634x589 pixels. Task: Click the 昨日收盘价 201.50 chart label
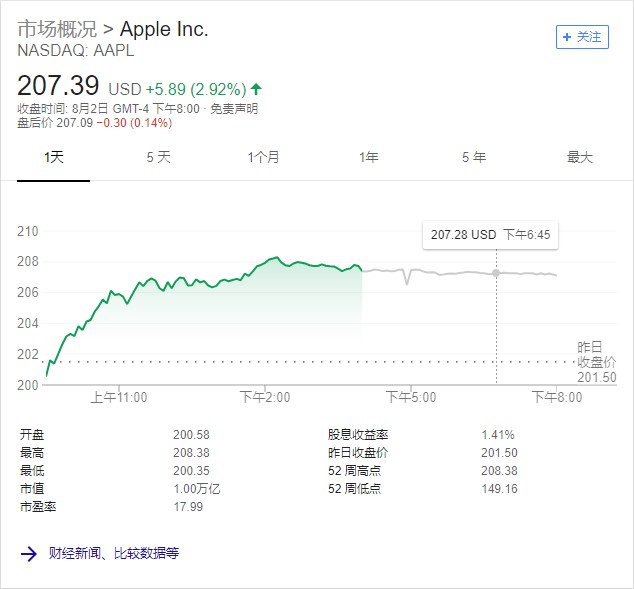point(596,362)
